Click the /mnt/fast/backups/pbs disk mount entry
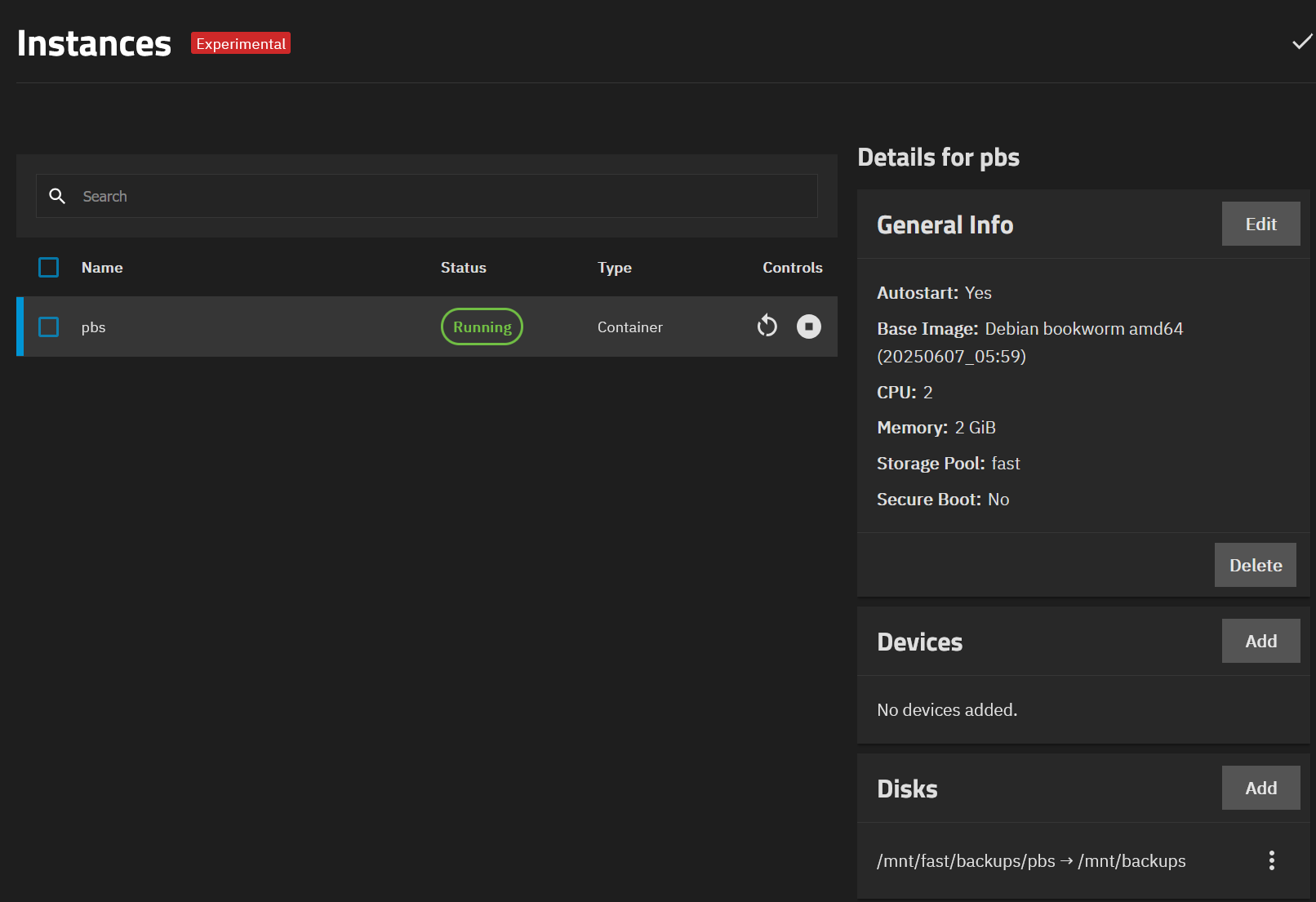 (1030, 861)
